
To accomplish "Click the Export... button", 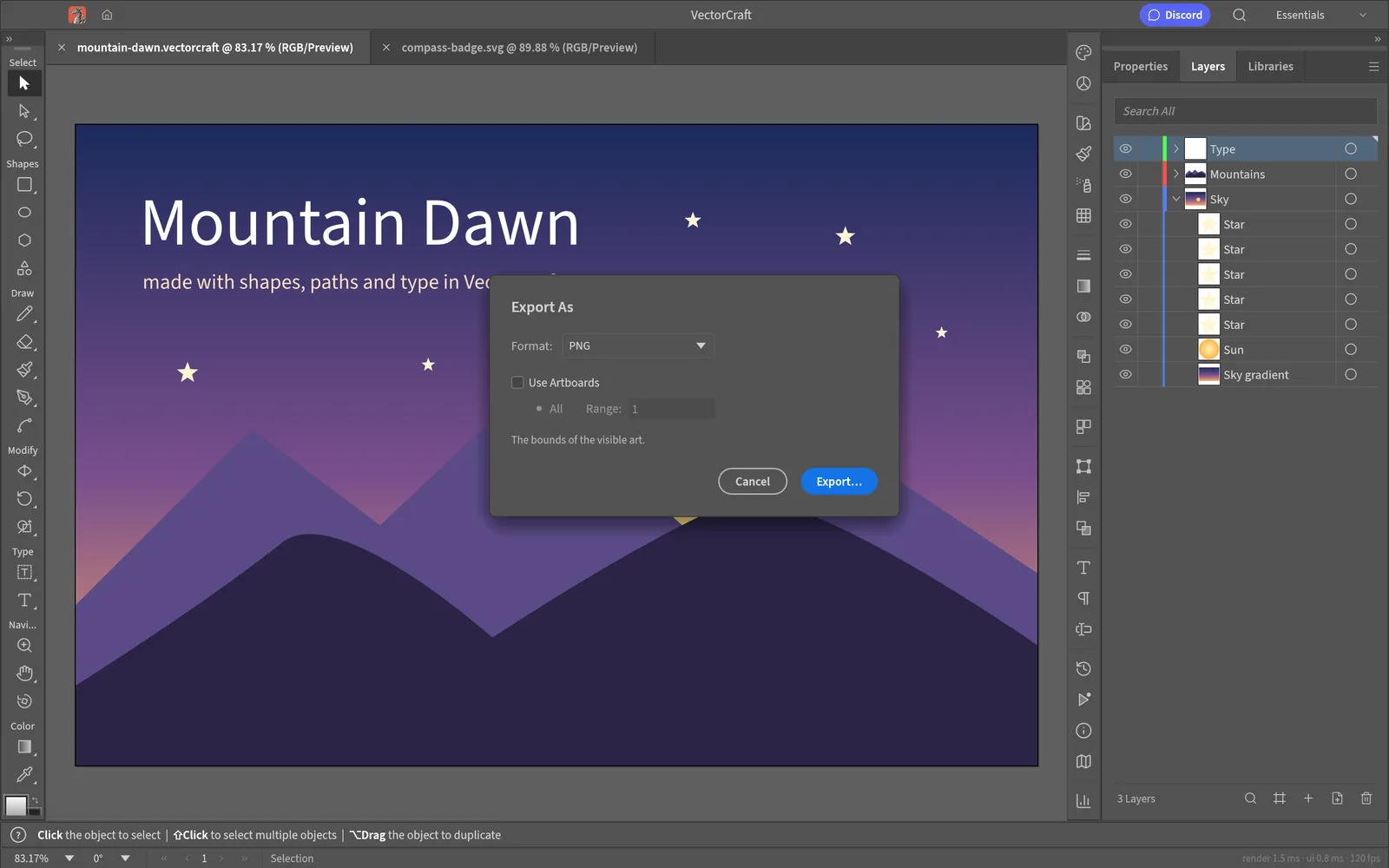I will pos(839,482).
